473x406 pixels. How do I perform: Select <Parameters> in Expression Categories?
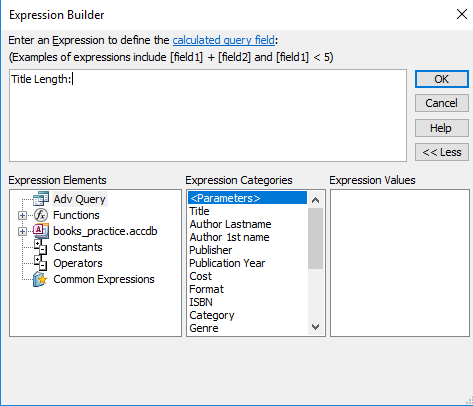[x=247, y=198]
